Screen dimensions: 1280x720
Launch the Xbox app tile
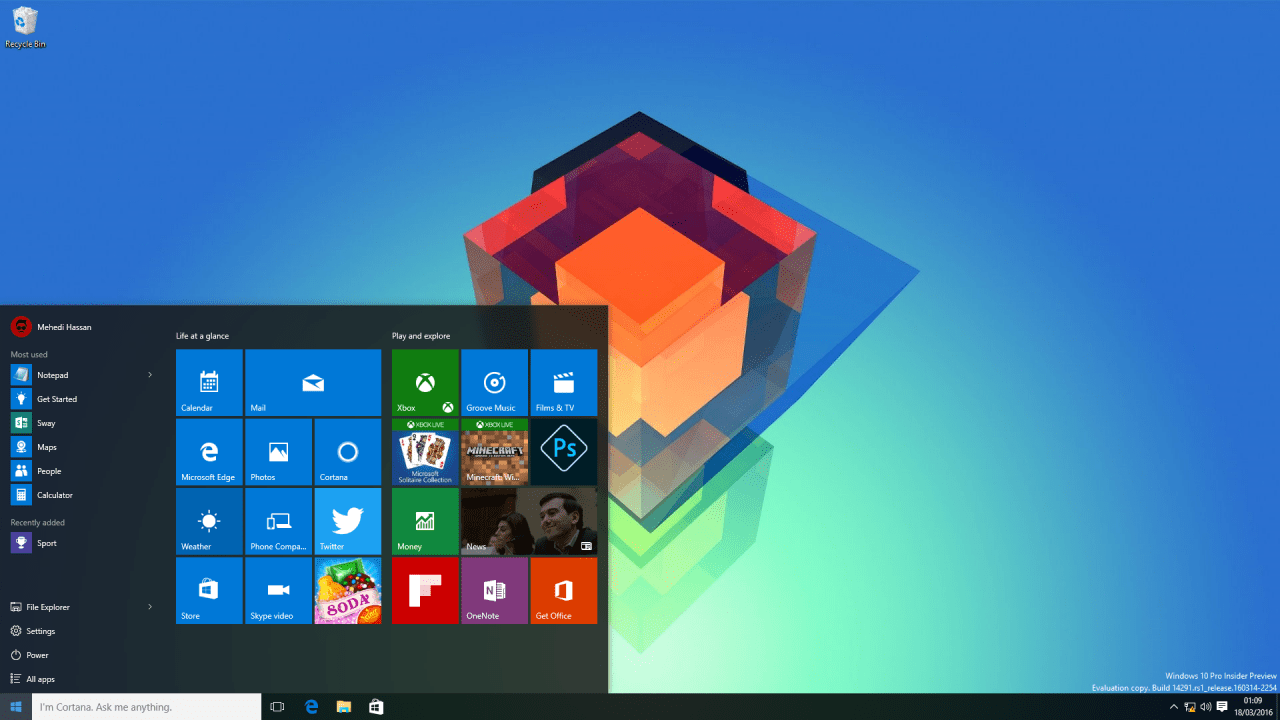point(424,382)
